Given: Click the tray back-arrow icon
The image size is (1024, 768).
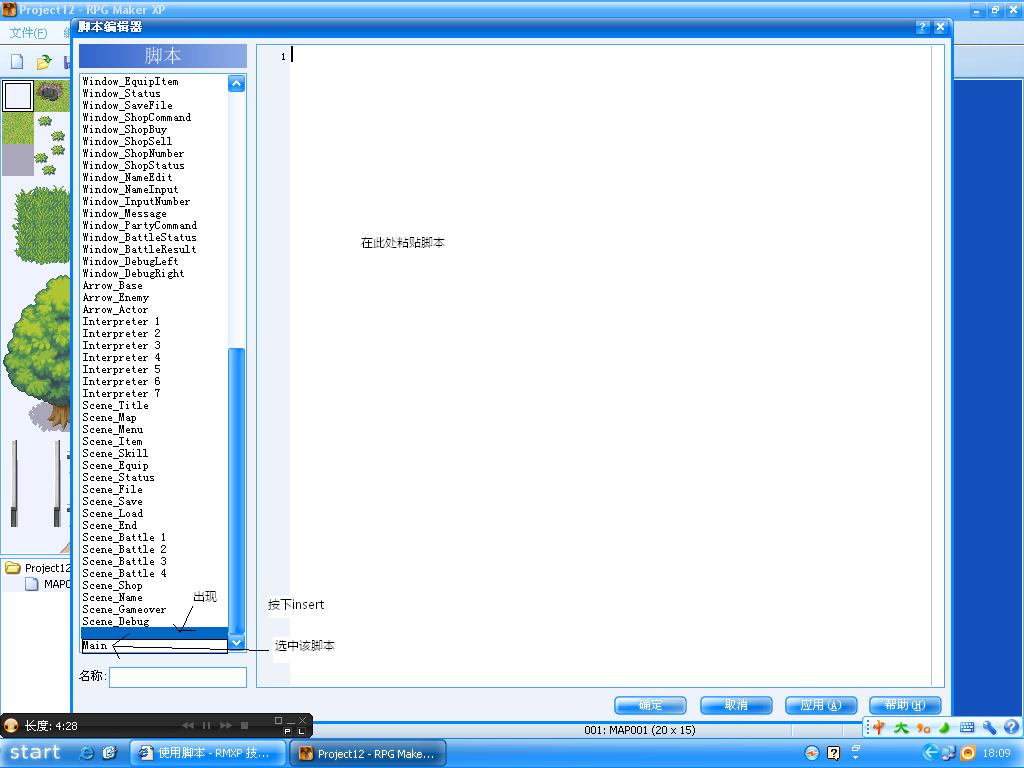Looking at the screenshot, I should tap(931, 752).
